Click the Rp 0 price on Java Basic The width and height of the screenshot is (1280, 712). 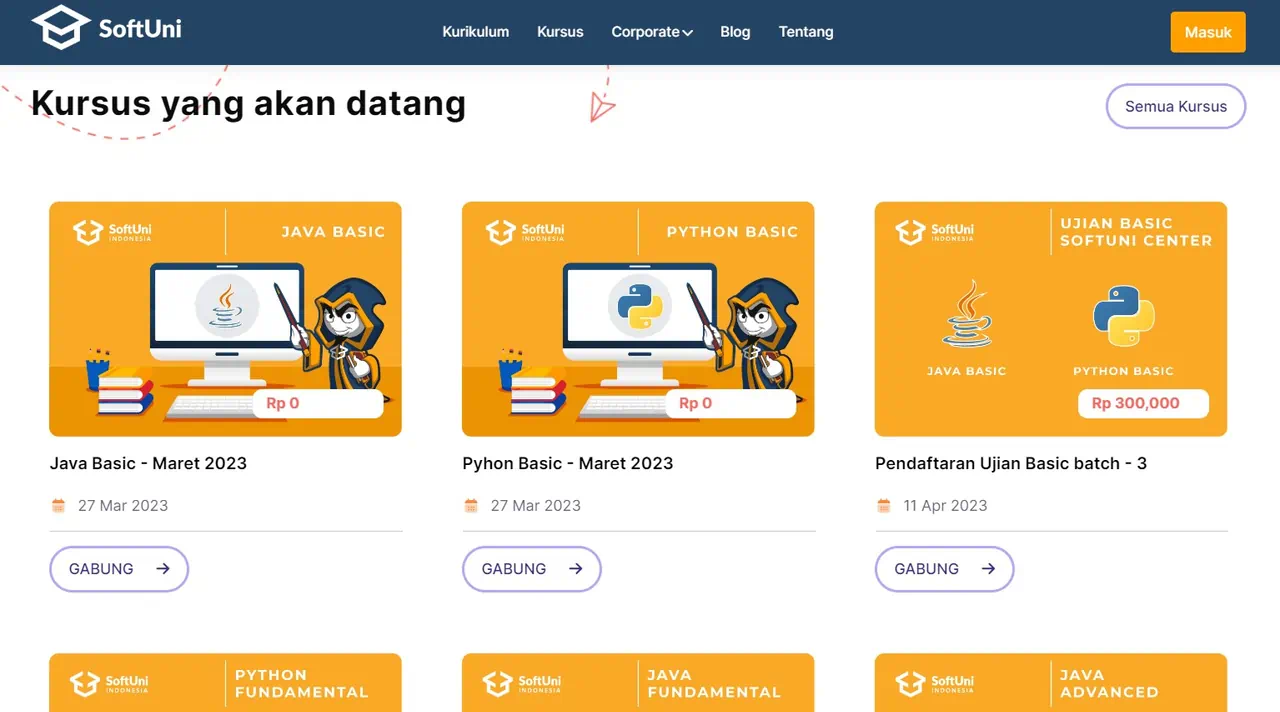(x=283, y=403)
